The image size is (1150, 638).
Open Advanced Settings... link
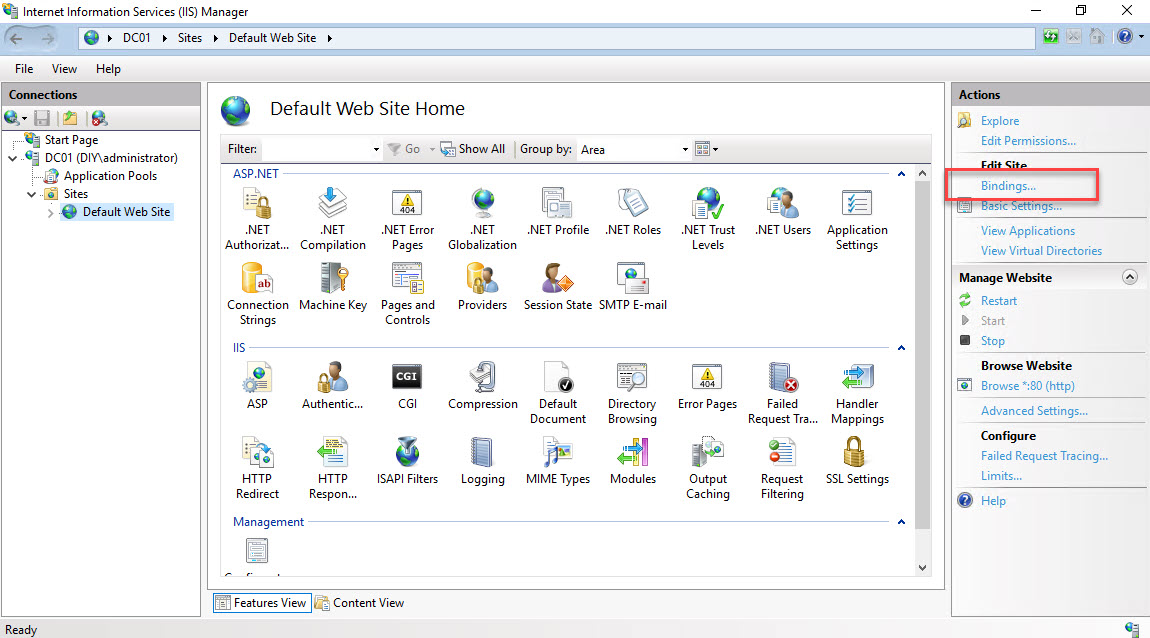tap(1034, 411)
